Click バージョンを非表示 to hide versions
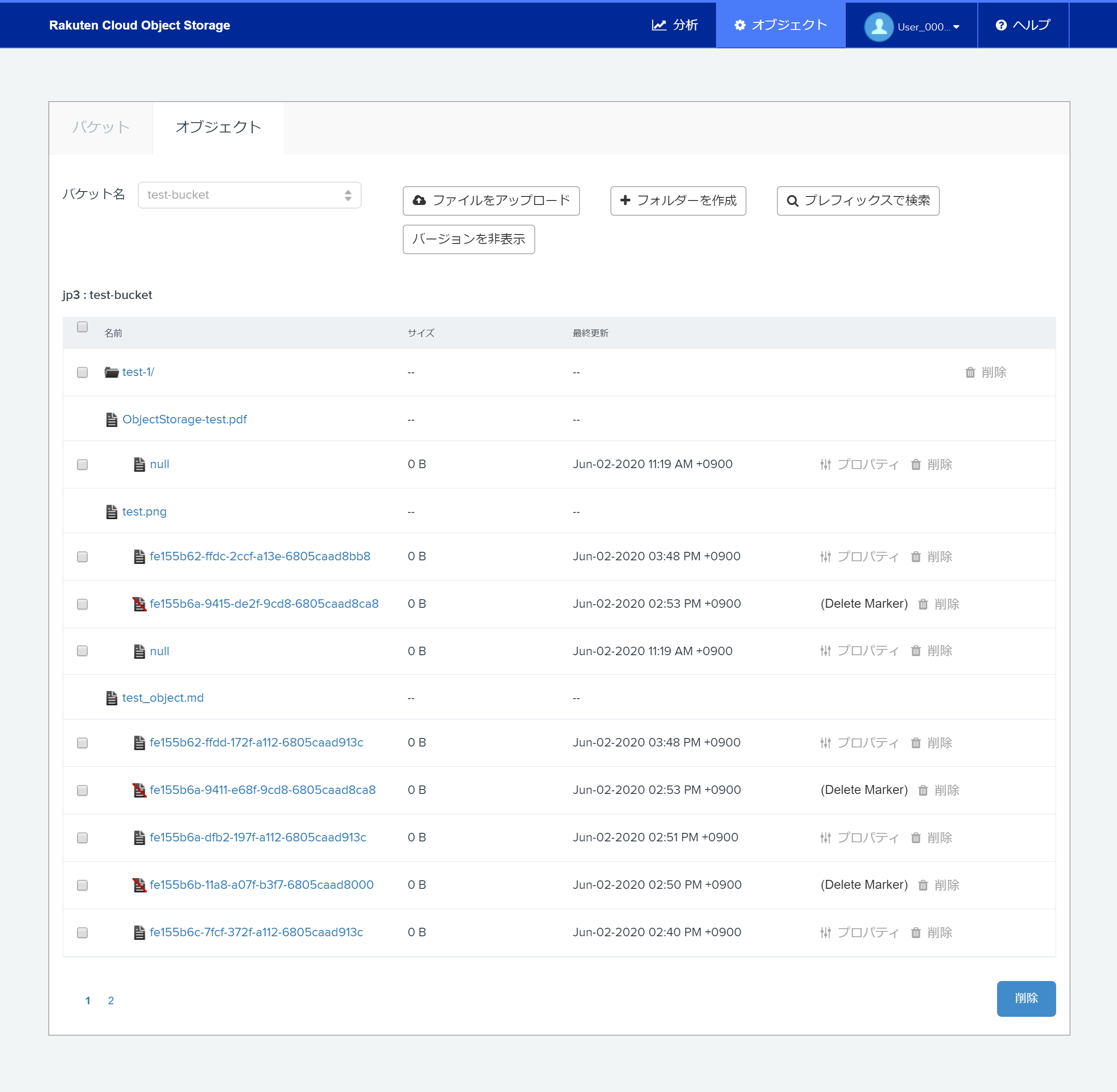Image resolution: width=1117 pixels, height=1092 pixels. tap(469, 239)
